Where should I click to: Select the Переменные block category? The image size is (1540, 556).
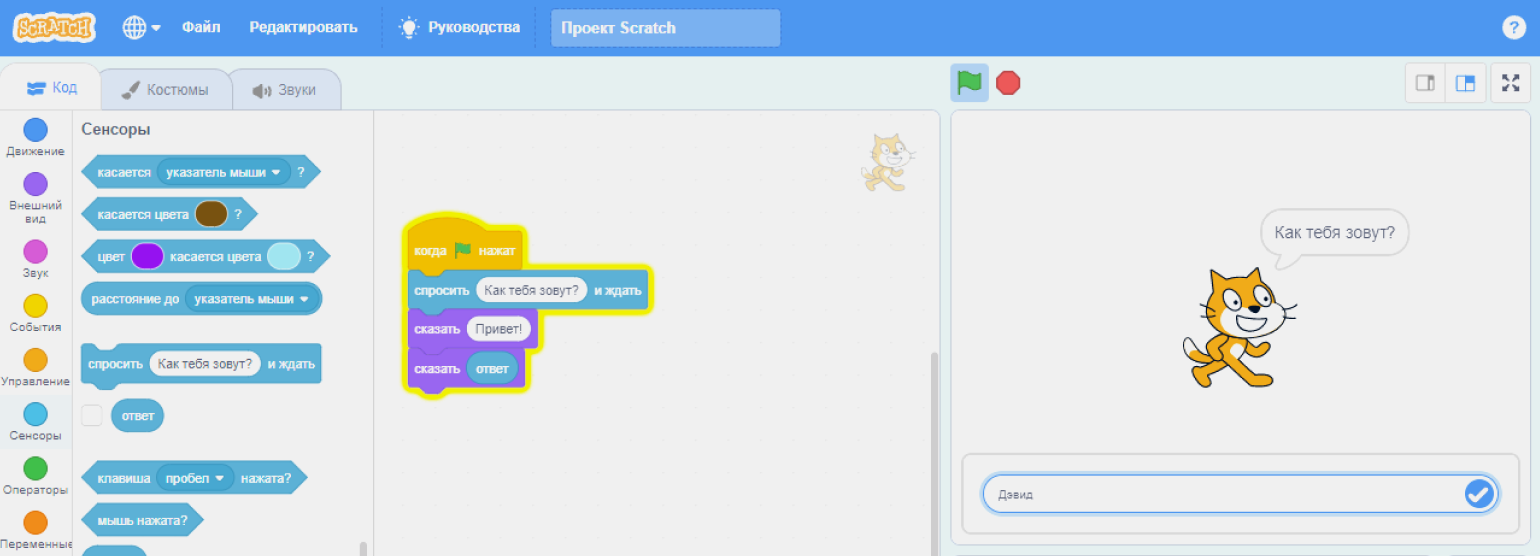[x=35, y=531]
